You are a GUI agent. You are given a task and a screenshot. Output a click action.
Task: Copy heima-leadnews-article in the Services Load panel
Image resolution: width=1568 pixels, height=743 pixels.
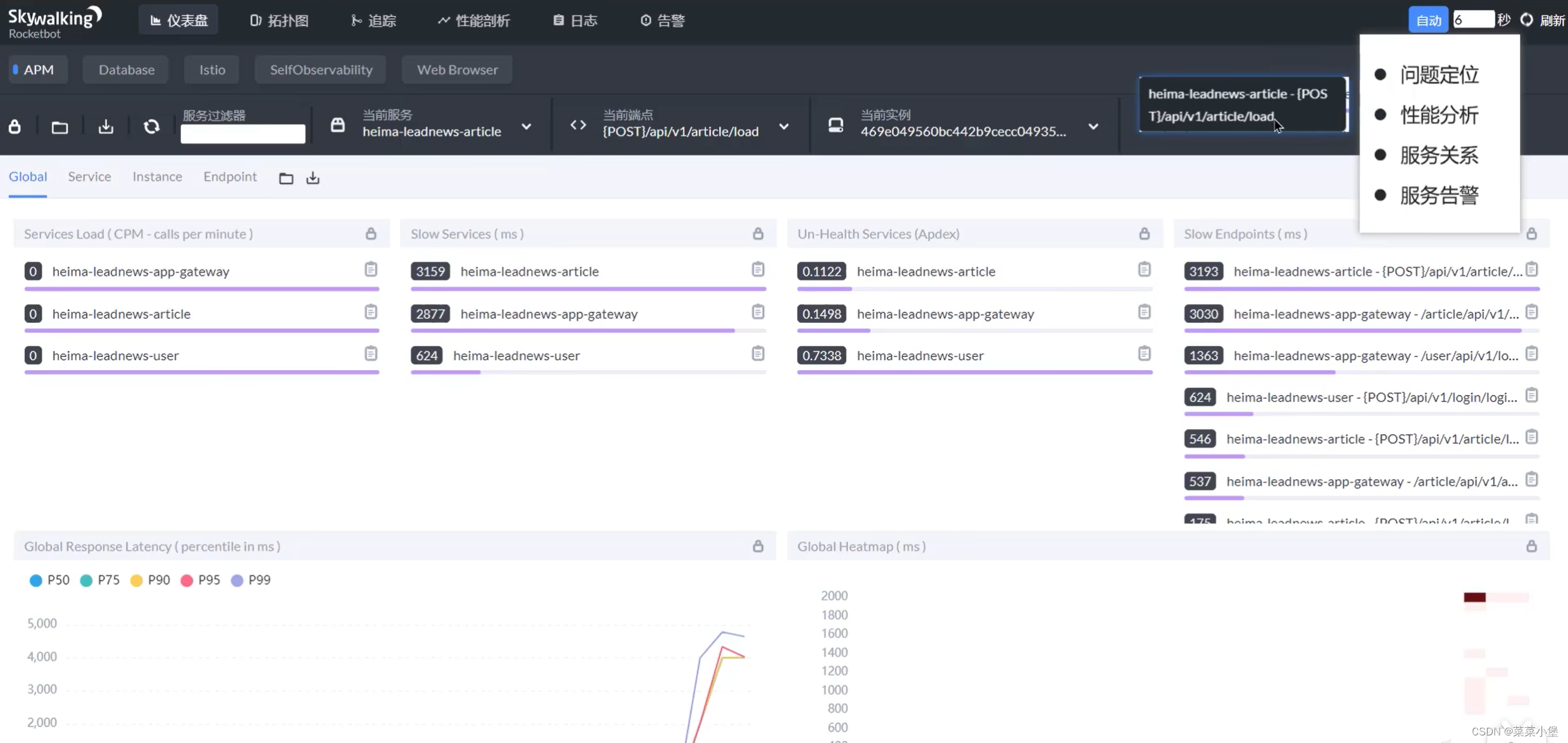(371, 312)
